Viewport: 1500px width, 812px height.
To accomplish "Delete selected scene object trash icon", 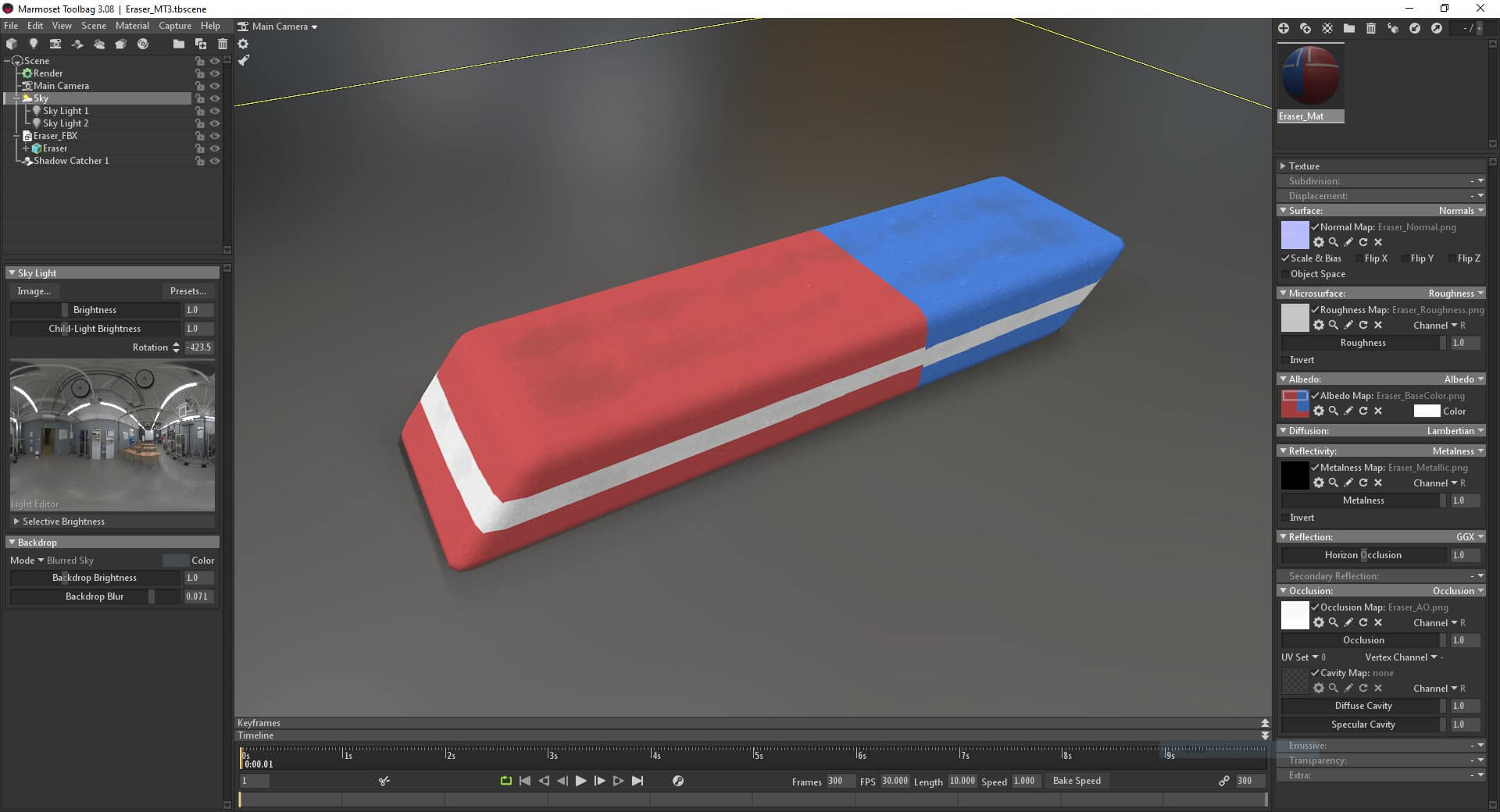I will pyautogui.click(x=223, y=44).
